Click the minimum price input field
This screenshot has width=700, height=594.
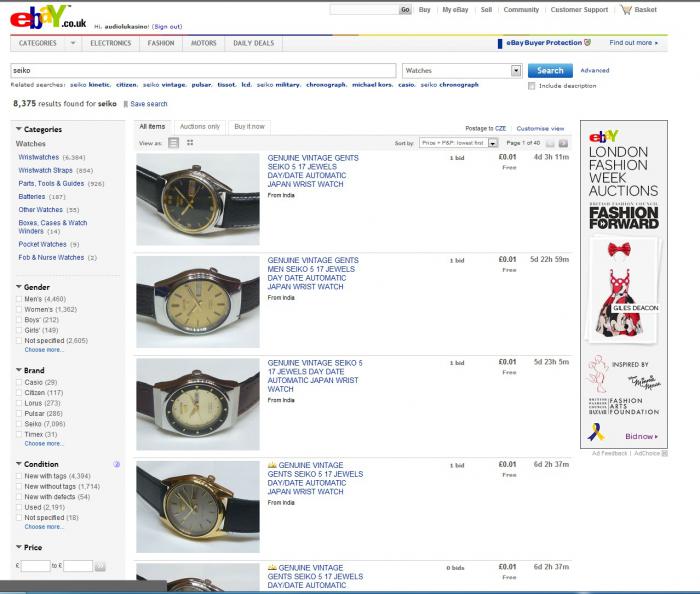tap(35, 566)
